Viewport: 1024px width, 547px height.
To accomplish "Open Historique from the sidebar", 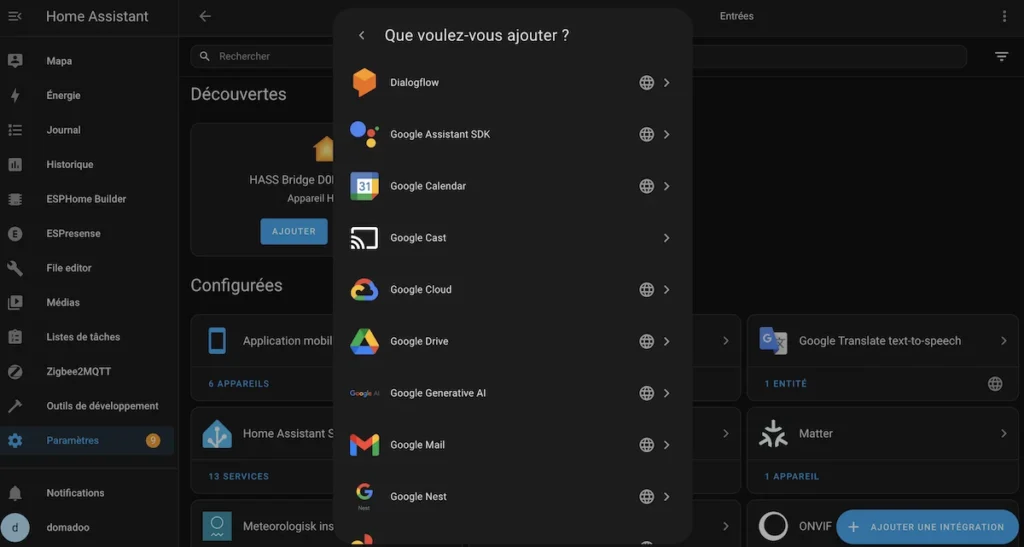I will [x=87, y=164].
